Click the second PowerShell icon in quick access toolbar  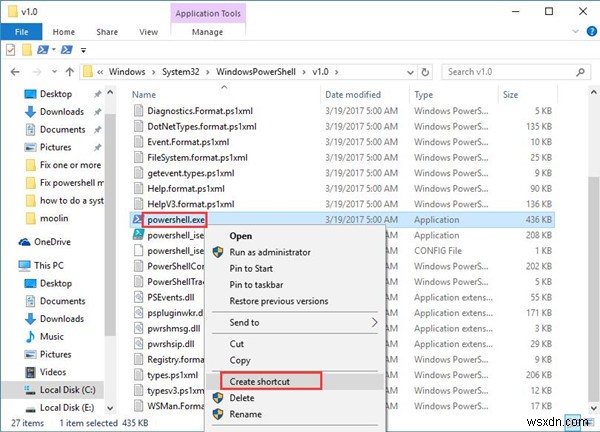(67, 50)
